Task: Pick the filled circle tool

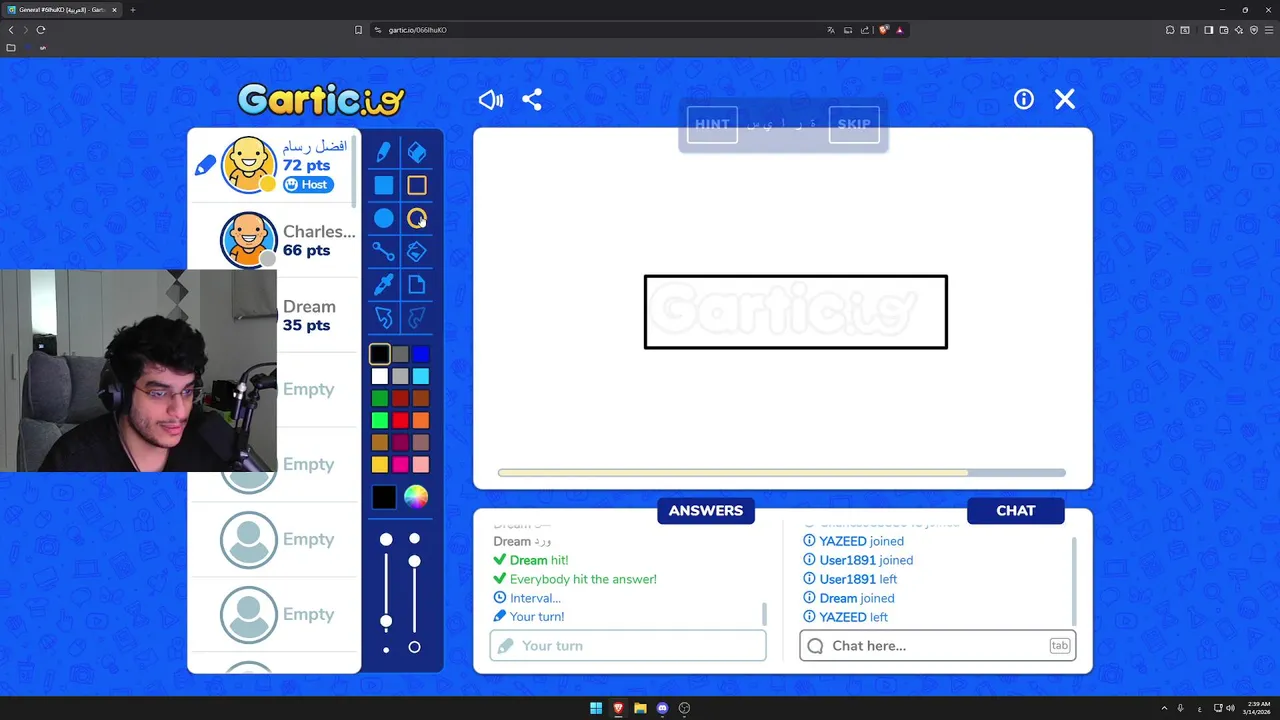Action: coord(384,218)
